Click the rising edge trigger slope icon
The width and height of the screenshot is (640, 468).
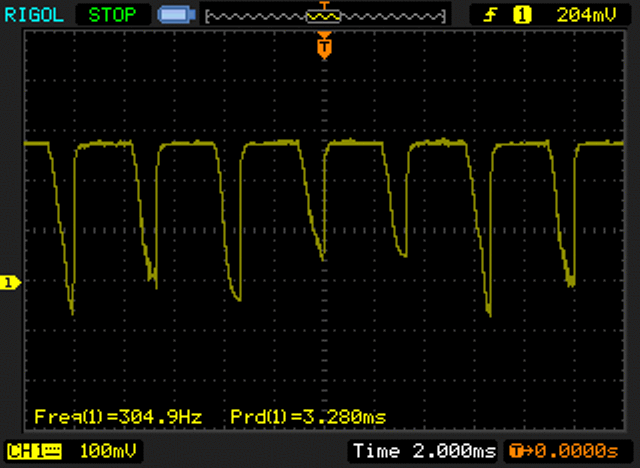tap(490, 16)
